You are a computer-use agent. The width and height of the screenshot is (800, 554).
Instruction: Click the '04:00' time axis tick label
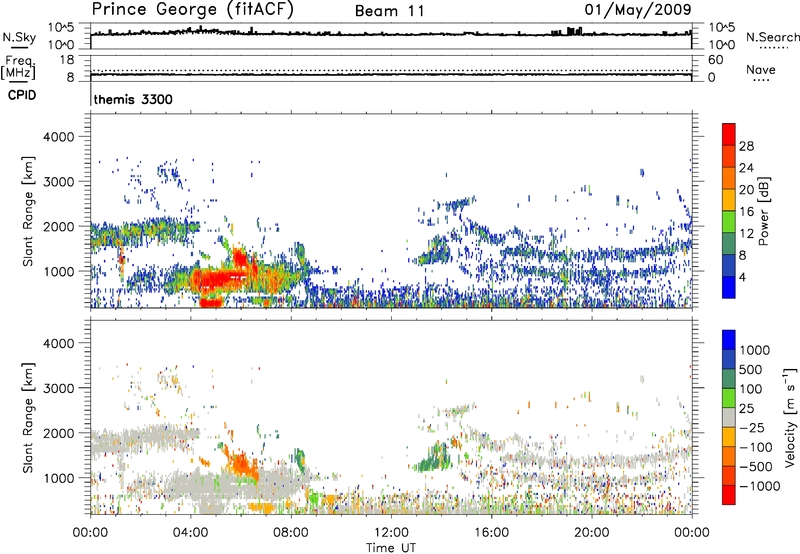pos(191,533)
